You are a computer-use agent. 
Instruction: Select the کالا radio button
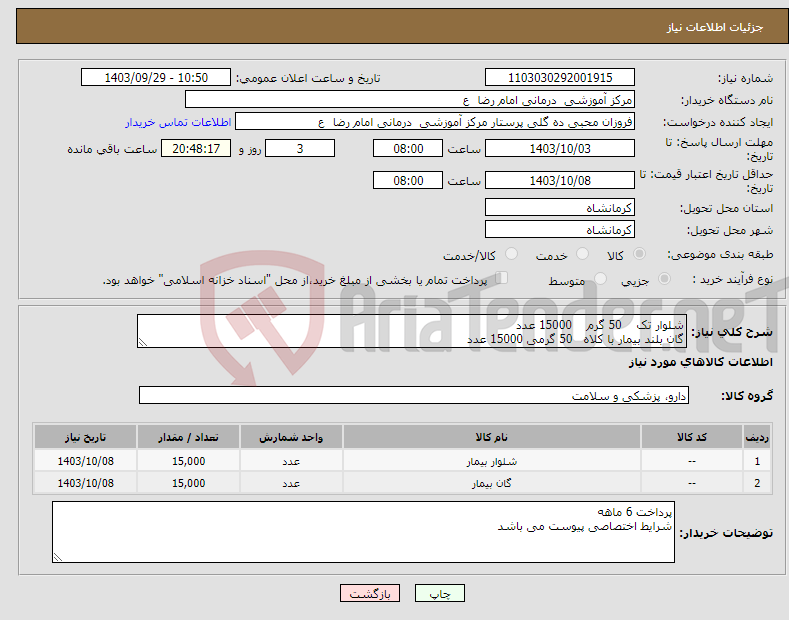(x=639, y=254)
